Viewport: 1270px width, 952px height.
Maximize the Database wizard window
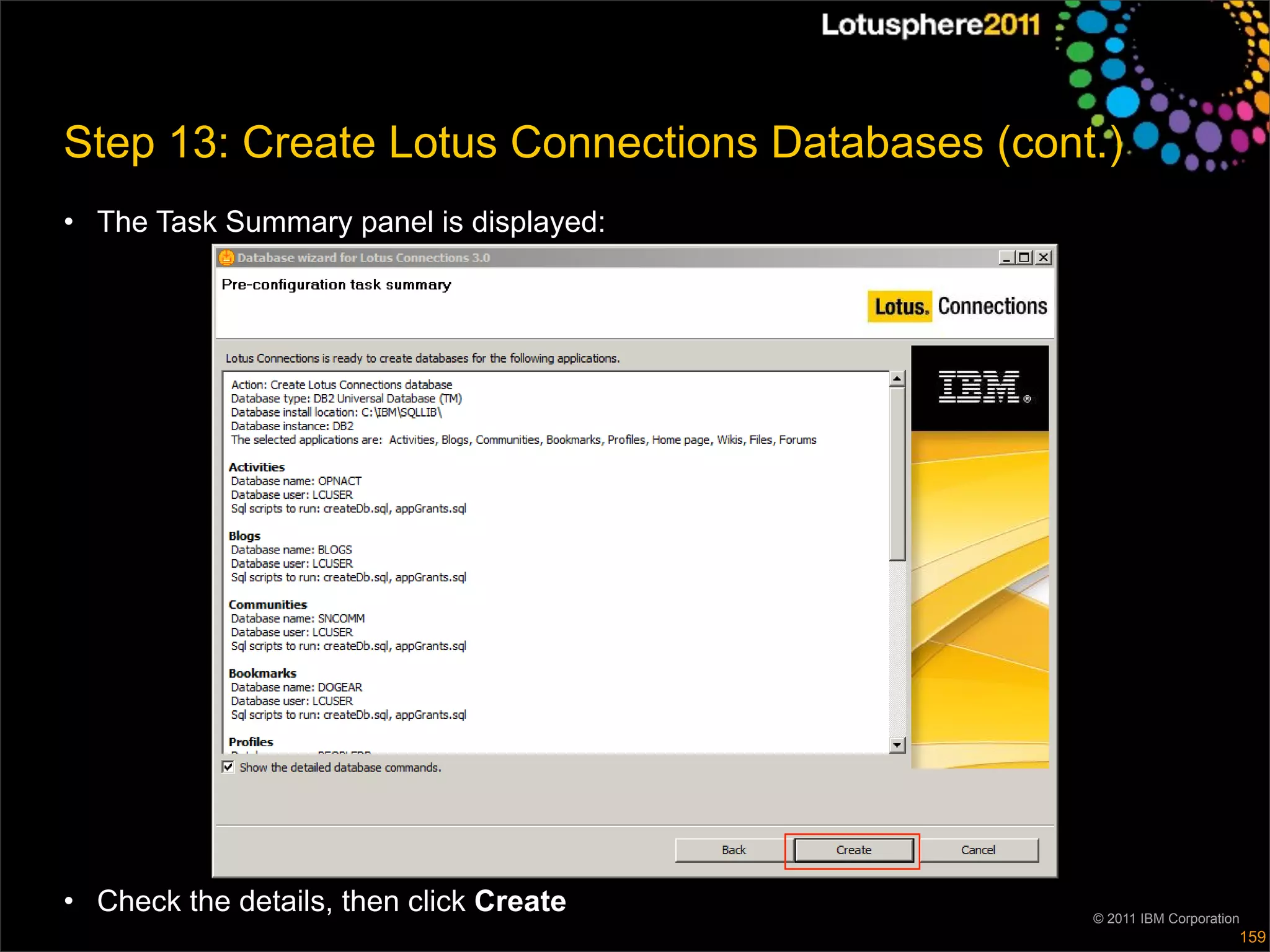pos(1024,257)
